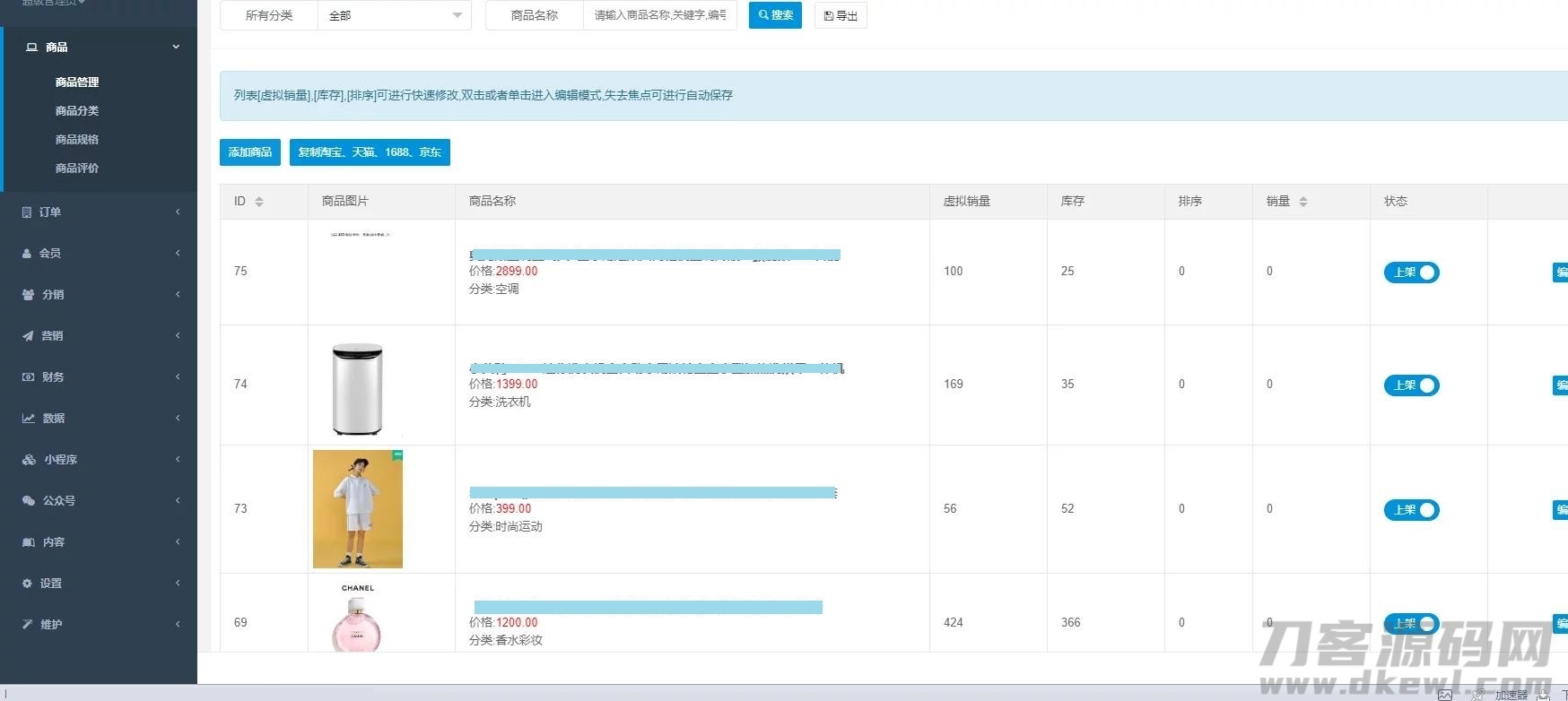Open the 全部 category dropdown
This screenshot has width=1568, height=701.
pyautogui.click(x=394, y=15)
